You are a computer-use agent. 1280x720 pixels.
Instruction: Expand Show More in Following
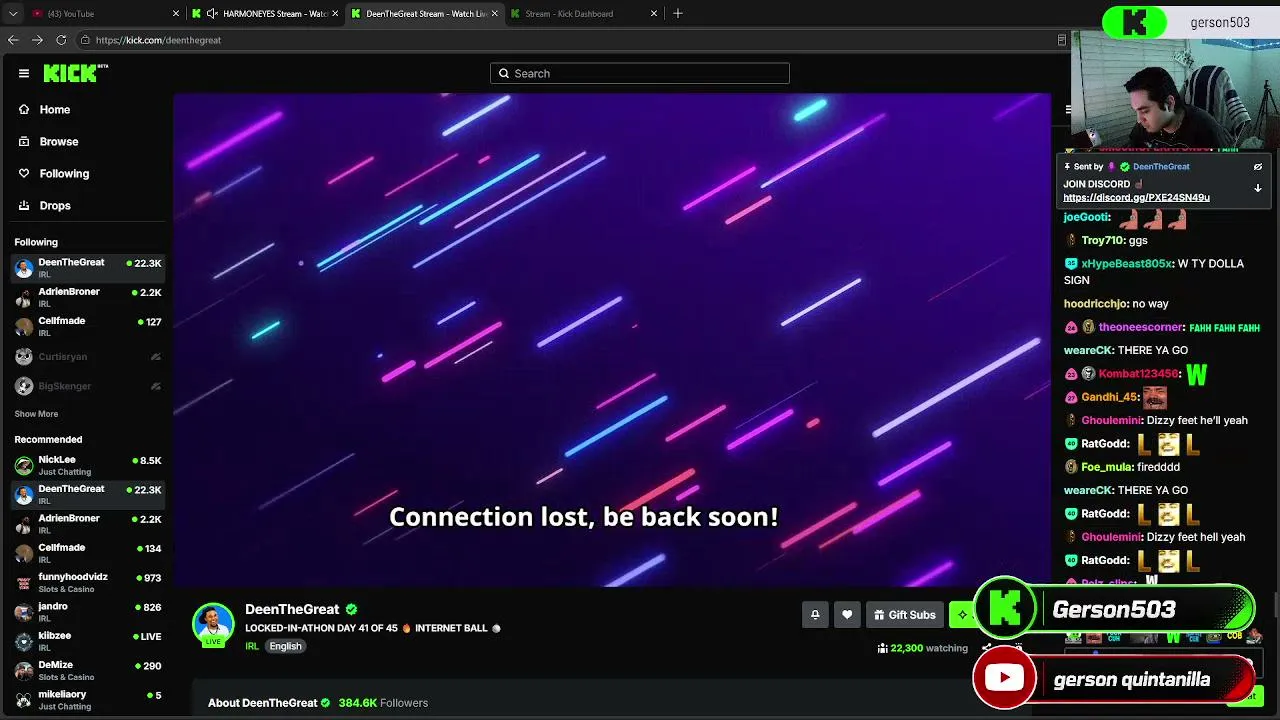[x=36, y=414]
